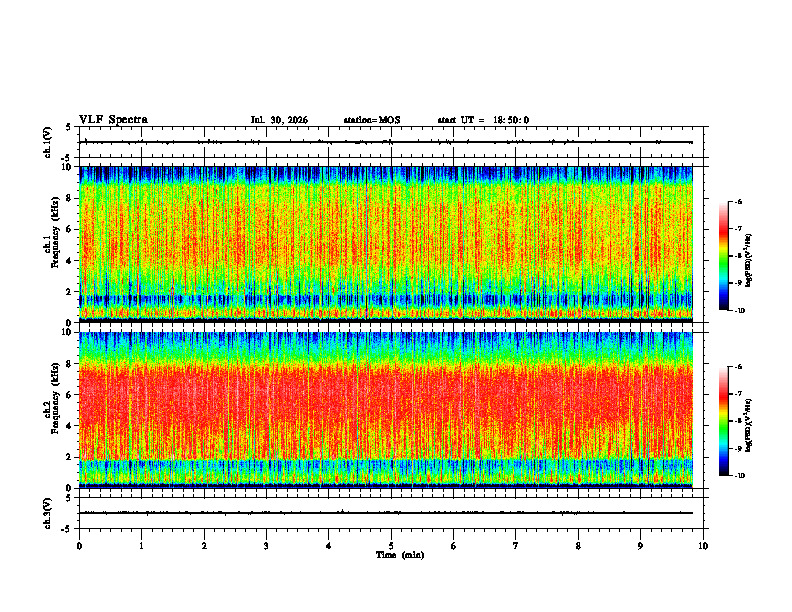The width and height of the screenshot is (792, 612).
Task: Select the time axis tick label "10"
Action: tap(703, 546)
